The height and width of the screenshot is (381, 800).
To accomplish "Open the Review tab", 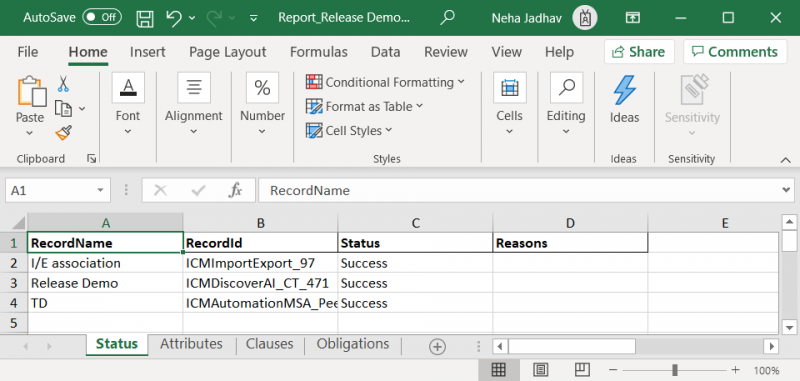I will click(446, 52).
